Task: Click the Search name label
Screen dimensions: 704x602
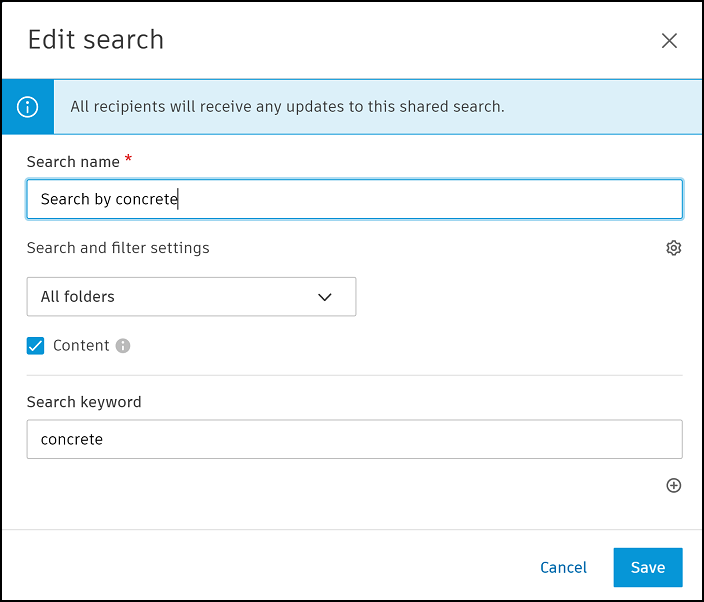Action: [72, 162]
